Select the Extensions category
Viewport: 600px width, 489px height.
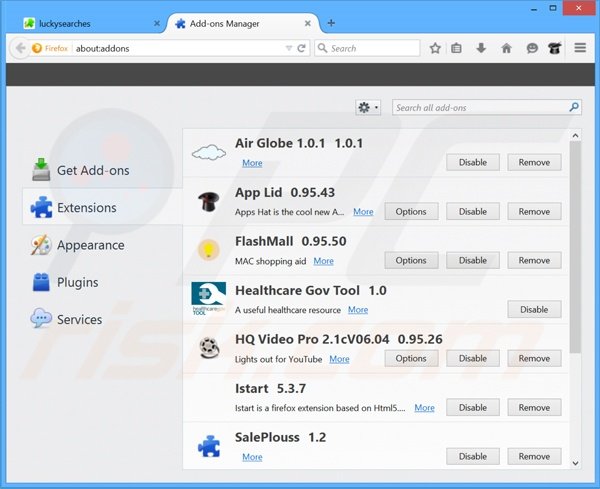point(103,207)
